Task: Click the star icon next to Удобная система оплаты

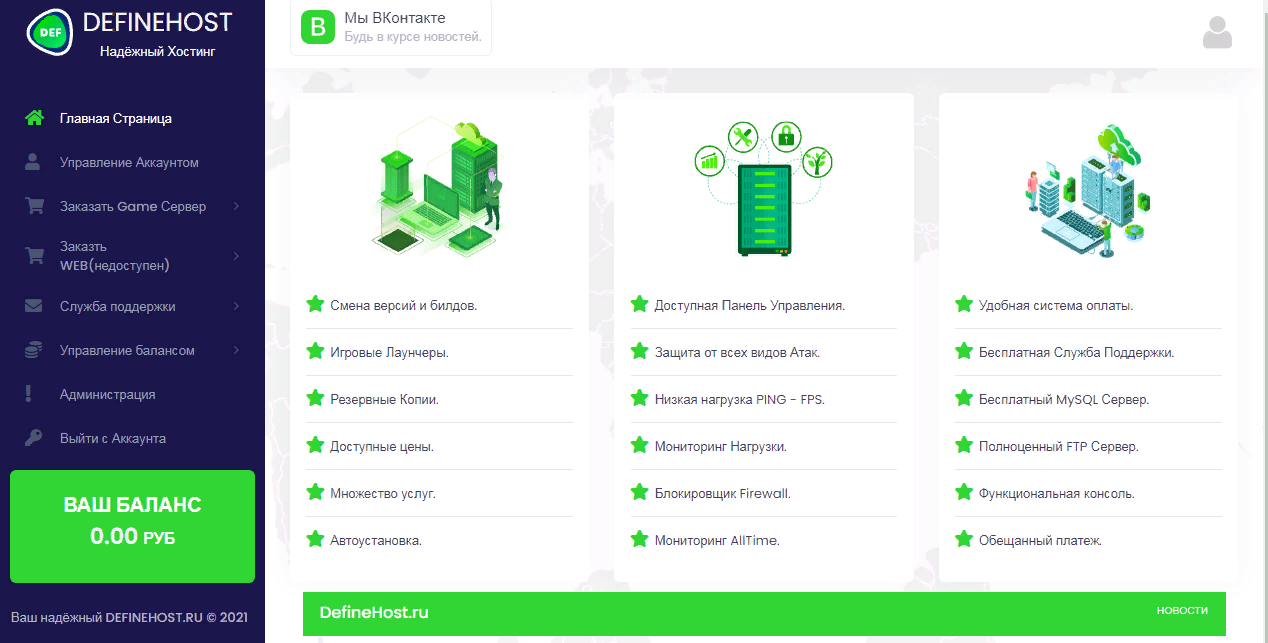Action: [963, 304]
